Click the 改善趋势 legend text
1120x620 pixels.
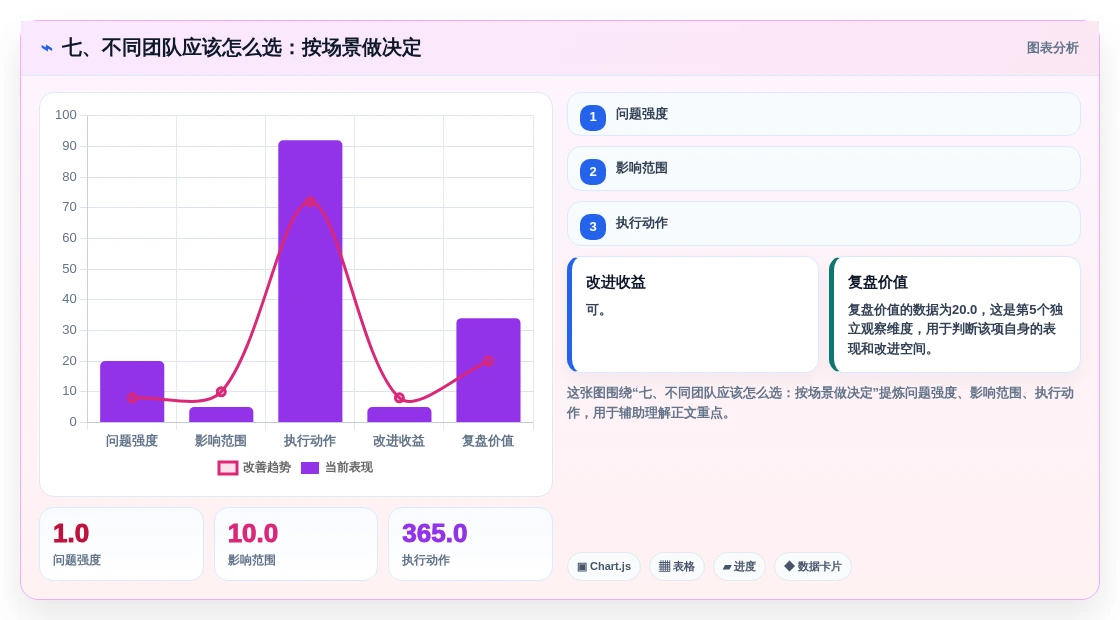tap(267, 467)
